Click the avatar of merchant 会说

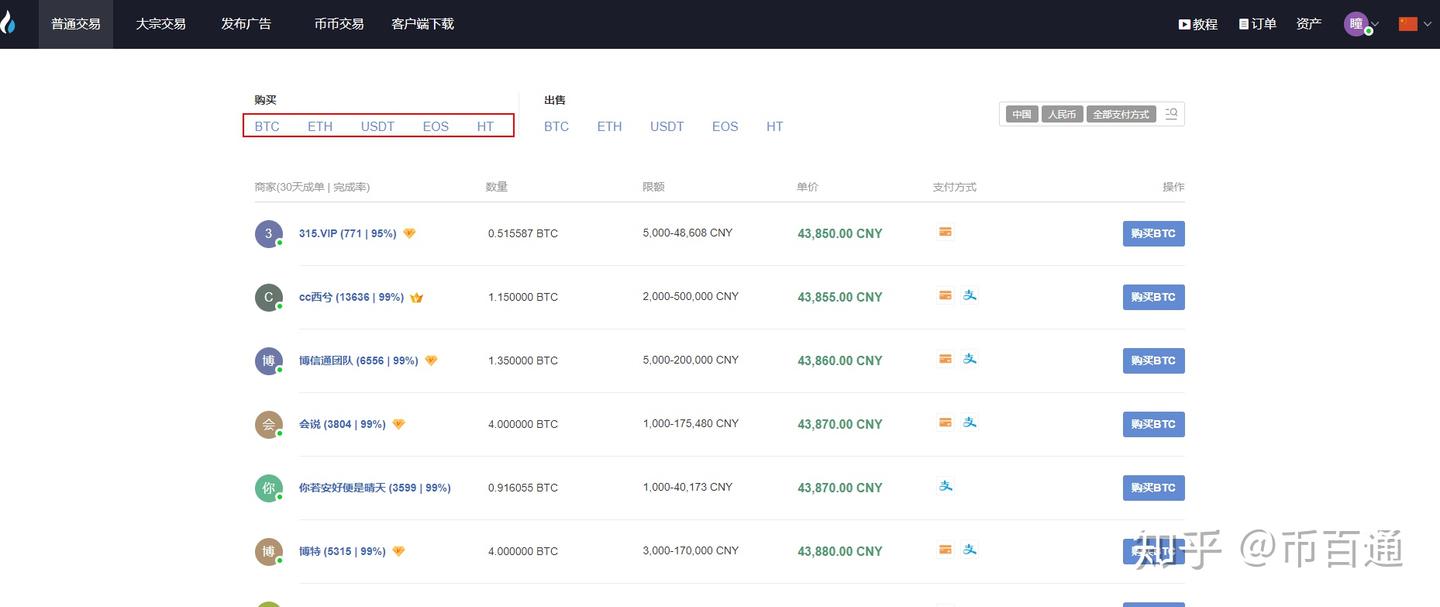click(269, 424)
